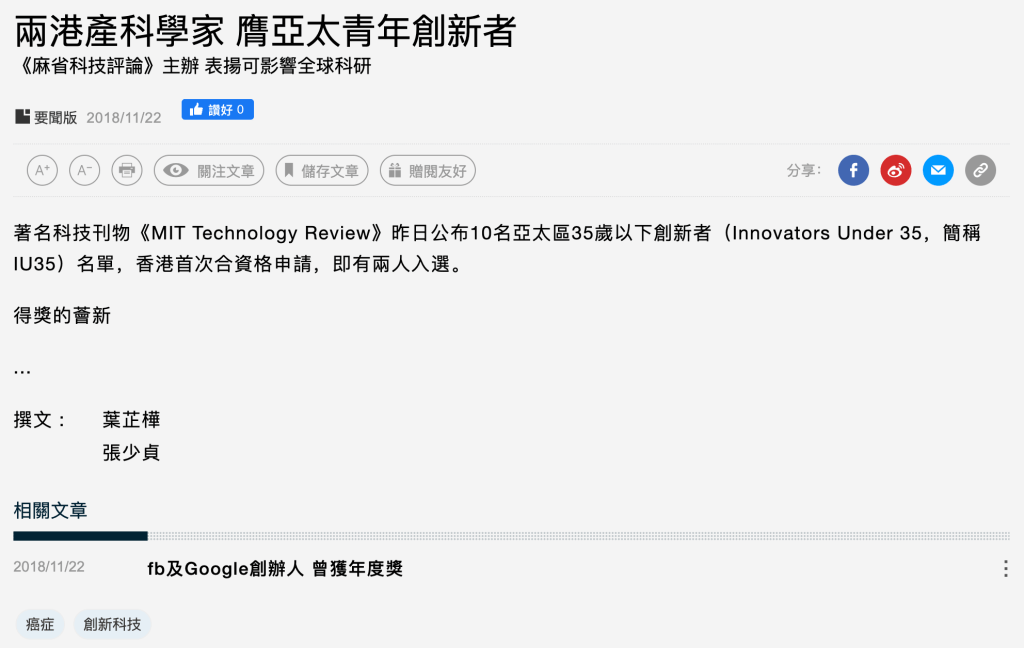Decrease font size with A- button
Image resolution: width=1024 pixels, height=648 pixels.
pos(84,171)
